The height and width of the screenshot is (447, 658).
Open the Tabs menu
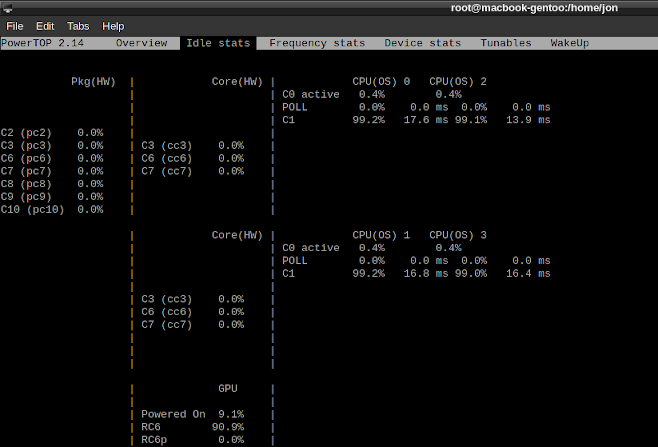tap(78, 26)
